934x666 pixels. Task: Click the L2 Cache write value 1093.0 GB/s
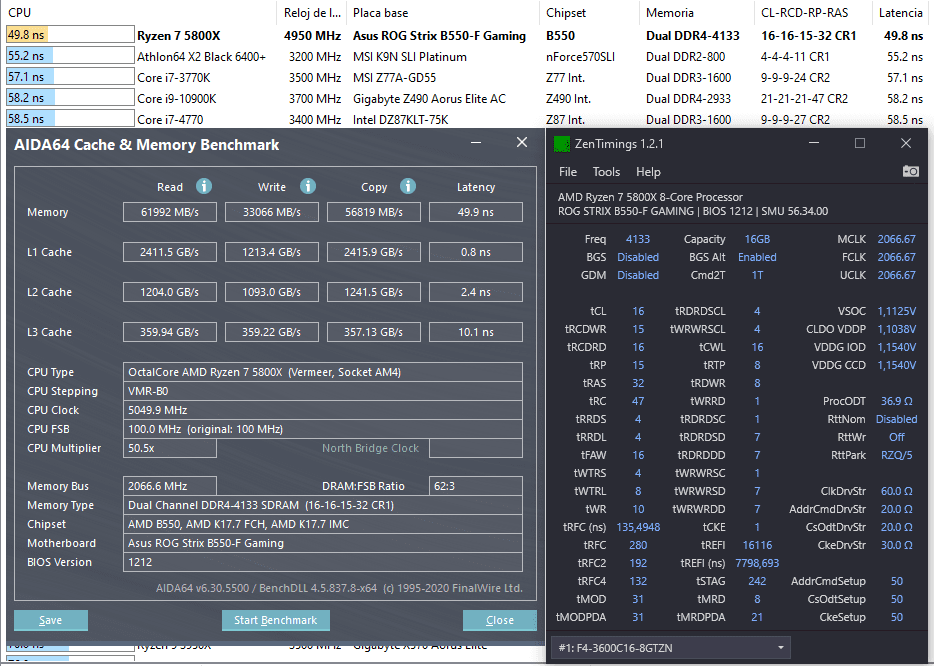(272, 292)
